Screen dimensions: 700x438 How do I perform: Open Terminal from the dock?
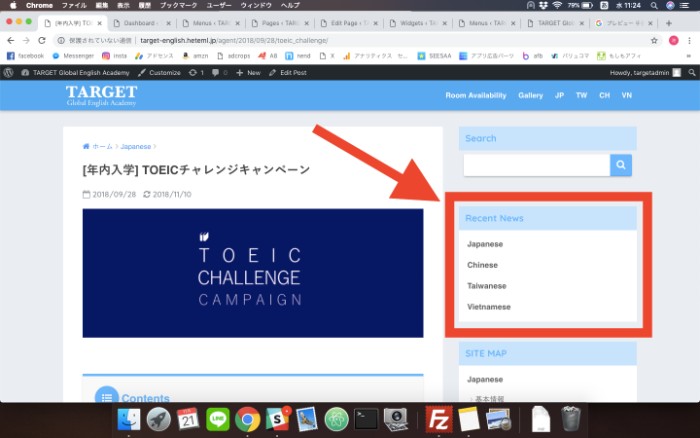coord(366,419)
